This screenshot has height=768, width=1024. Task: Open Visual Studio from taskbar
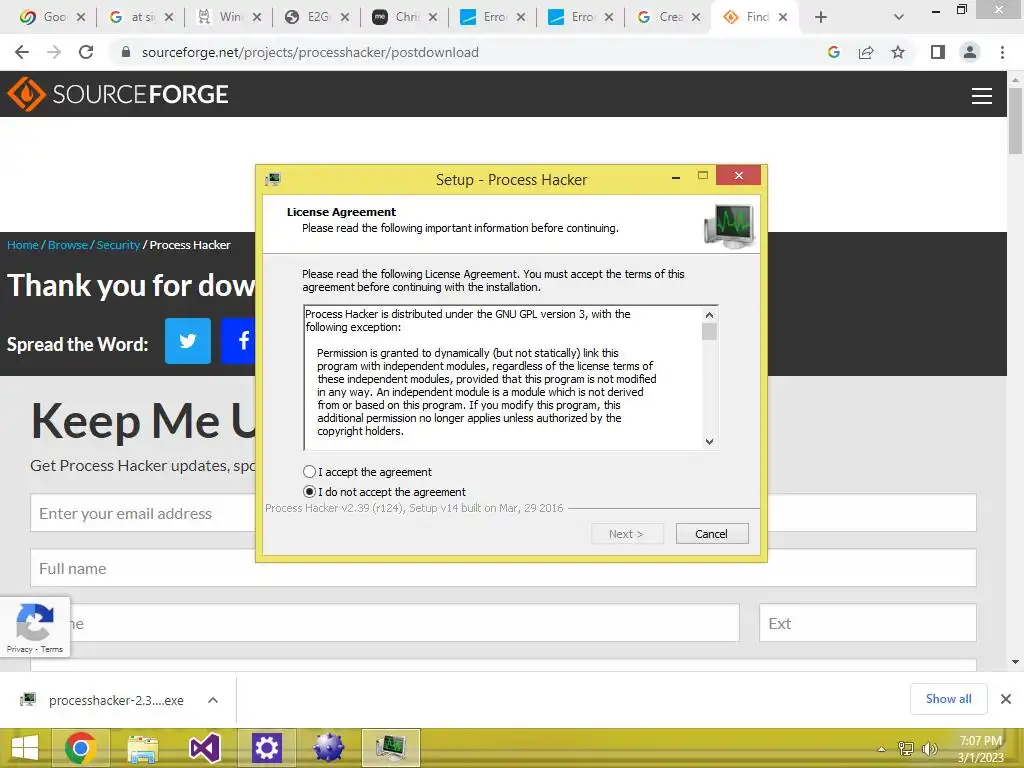204,748
